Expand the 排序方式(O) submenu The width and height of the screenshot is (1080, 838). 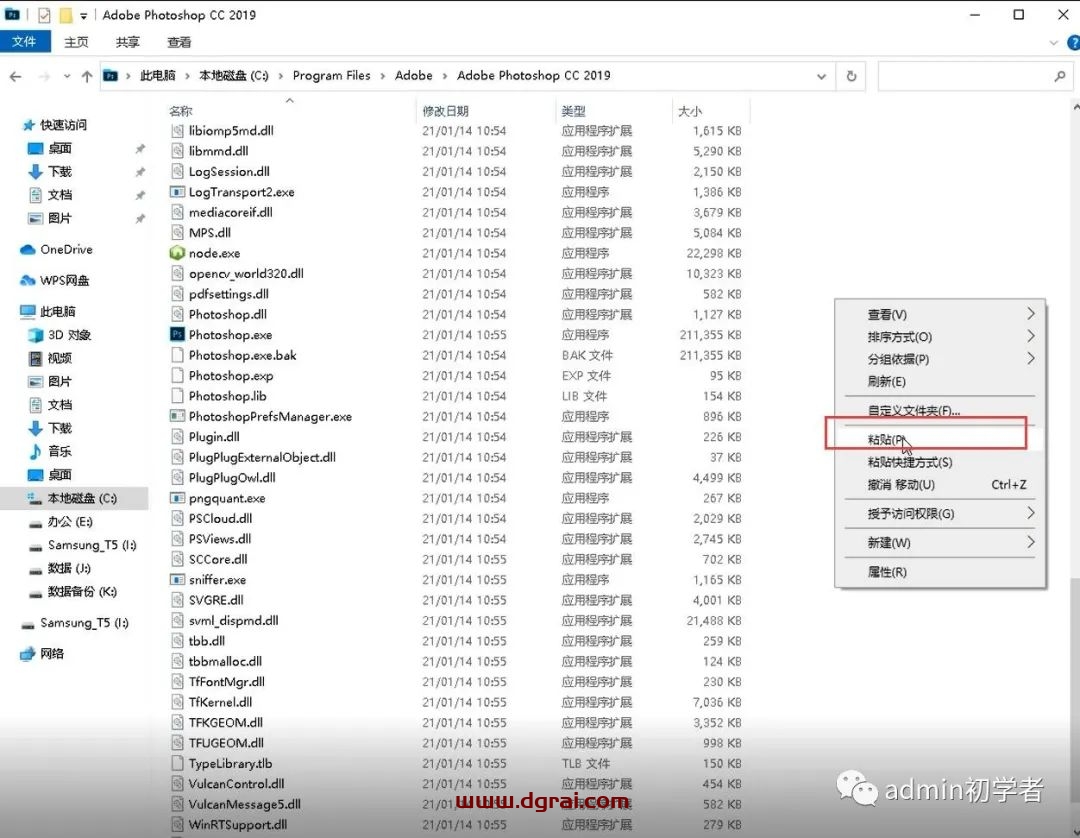coord(941,337)
